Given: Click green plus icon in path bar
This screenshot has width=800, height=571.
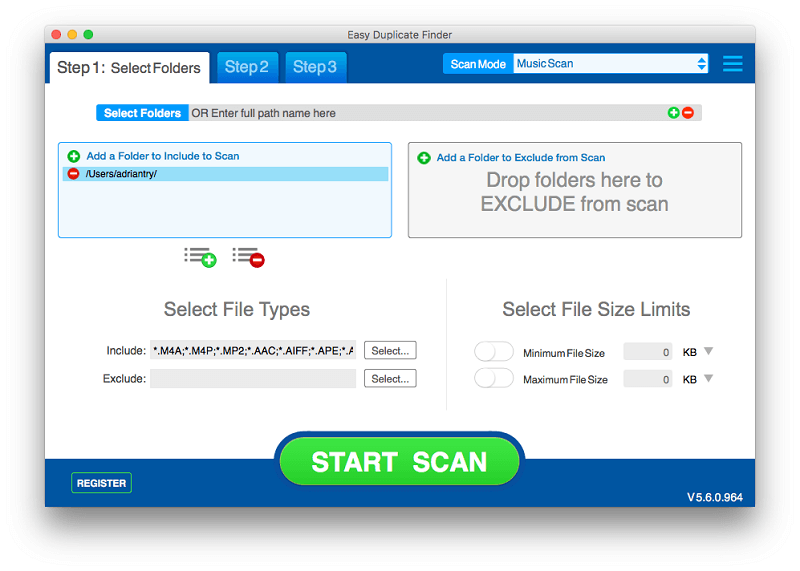Looking at the screenshot, I should [x=673, y=113].
